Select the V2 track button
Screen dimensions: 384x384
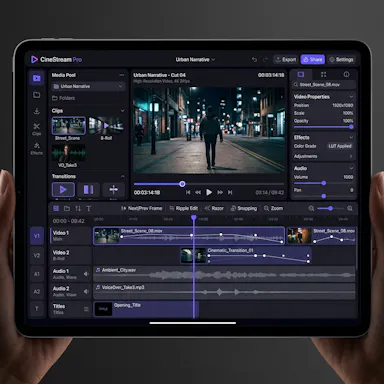tap(37, 256)
